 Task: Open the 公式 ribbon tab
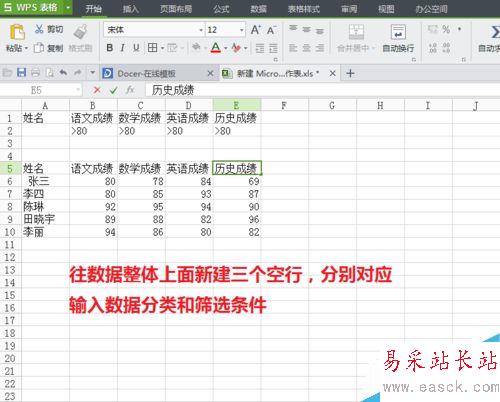coord(221,9)
